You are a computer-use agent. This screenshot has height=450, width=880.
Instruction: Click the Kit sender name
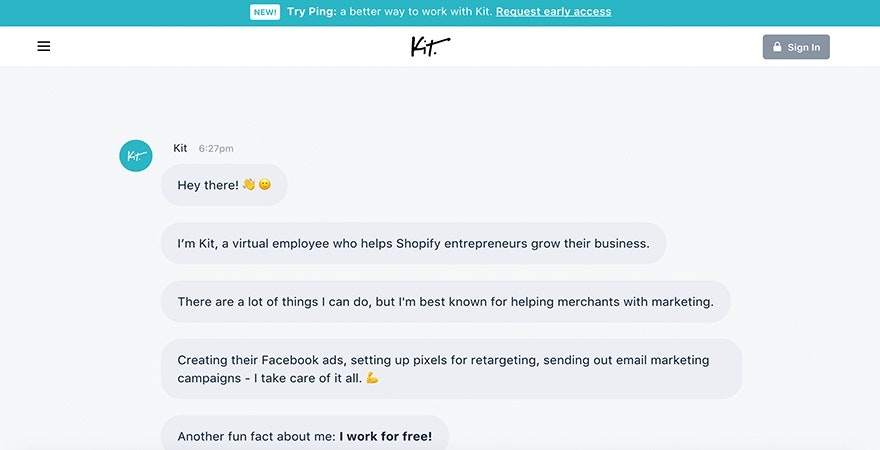180,148
